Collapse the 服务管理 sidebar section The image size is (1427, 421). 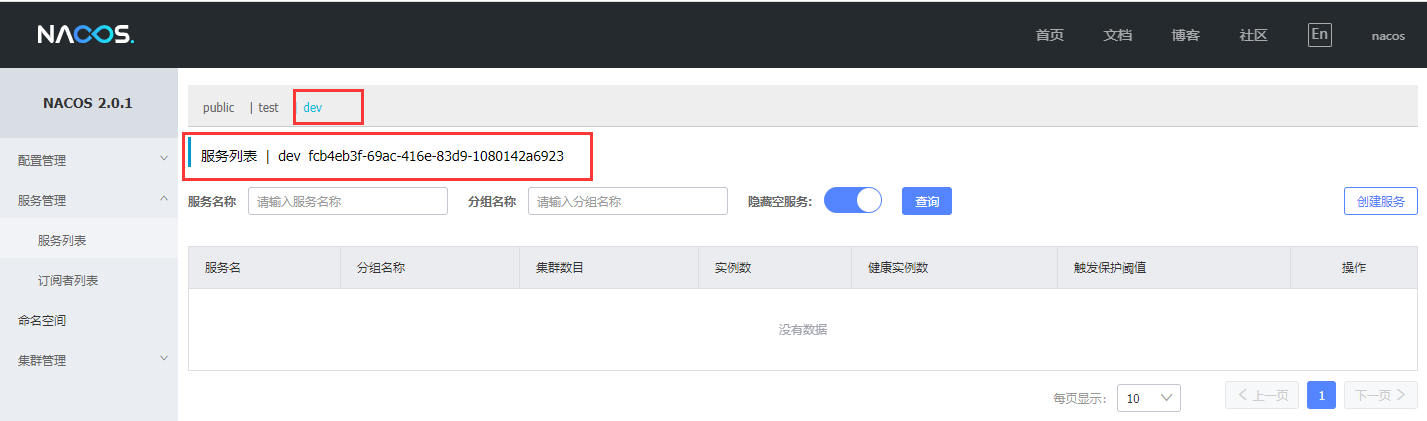coord(89,200)
